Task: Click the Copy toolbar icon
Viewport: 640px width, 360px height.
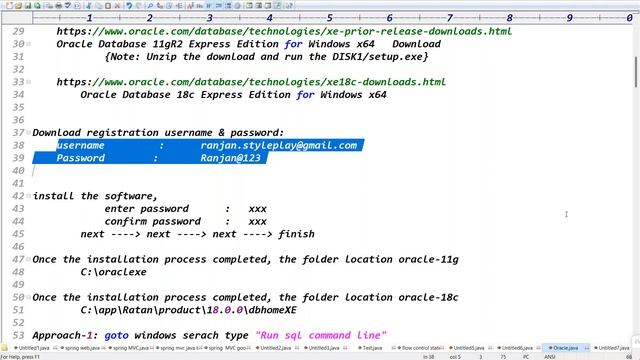Action: click(x=98, y=6)
